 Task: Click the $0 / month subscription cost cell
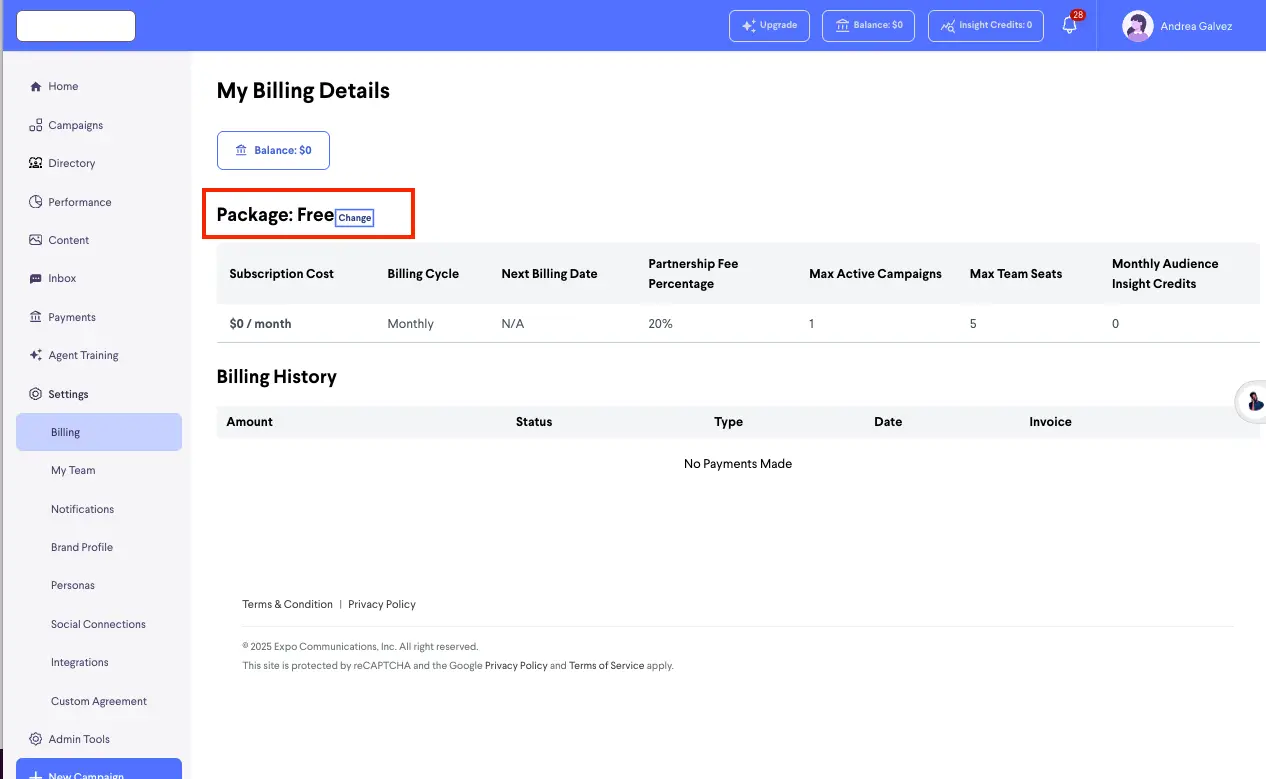click(260, 324)
